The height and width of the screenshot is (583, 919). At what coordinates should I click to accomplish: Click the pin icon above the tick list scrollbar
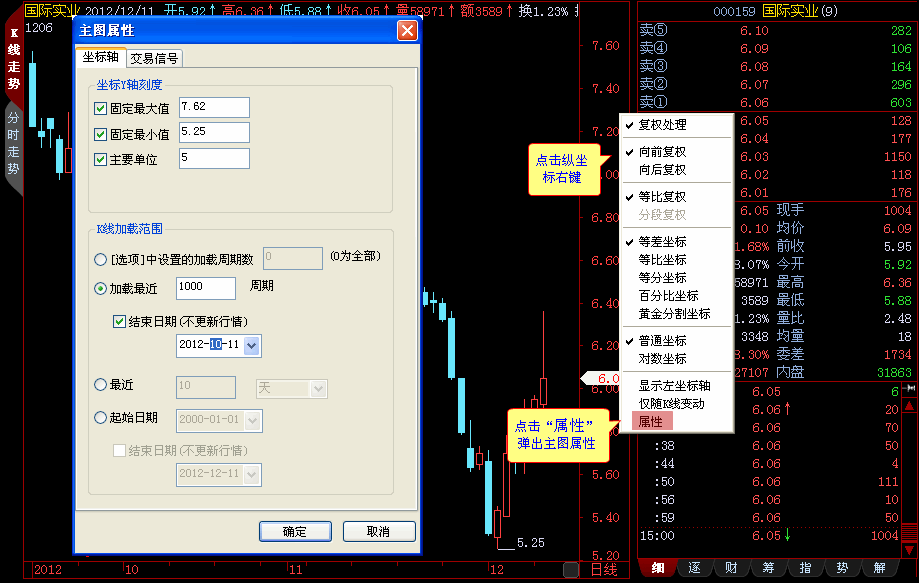point(909,388)
